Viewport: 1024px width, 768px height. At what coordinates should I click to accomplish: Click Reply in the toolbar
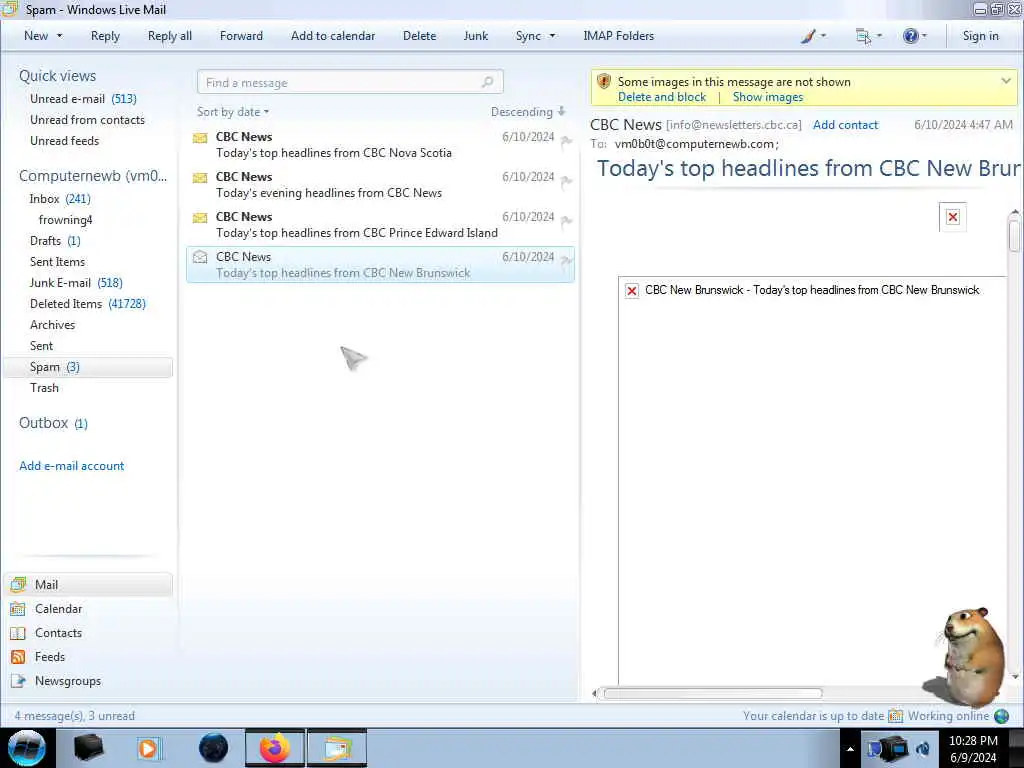[105, 37]
